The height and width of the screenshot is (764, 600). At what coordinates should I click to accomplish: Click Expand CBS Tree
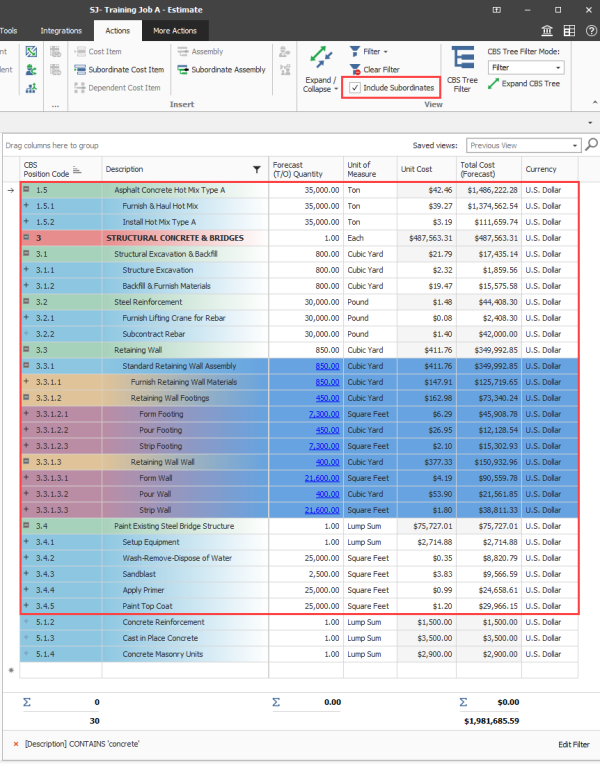pyautogui.click(x=523, y=84)
